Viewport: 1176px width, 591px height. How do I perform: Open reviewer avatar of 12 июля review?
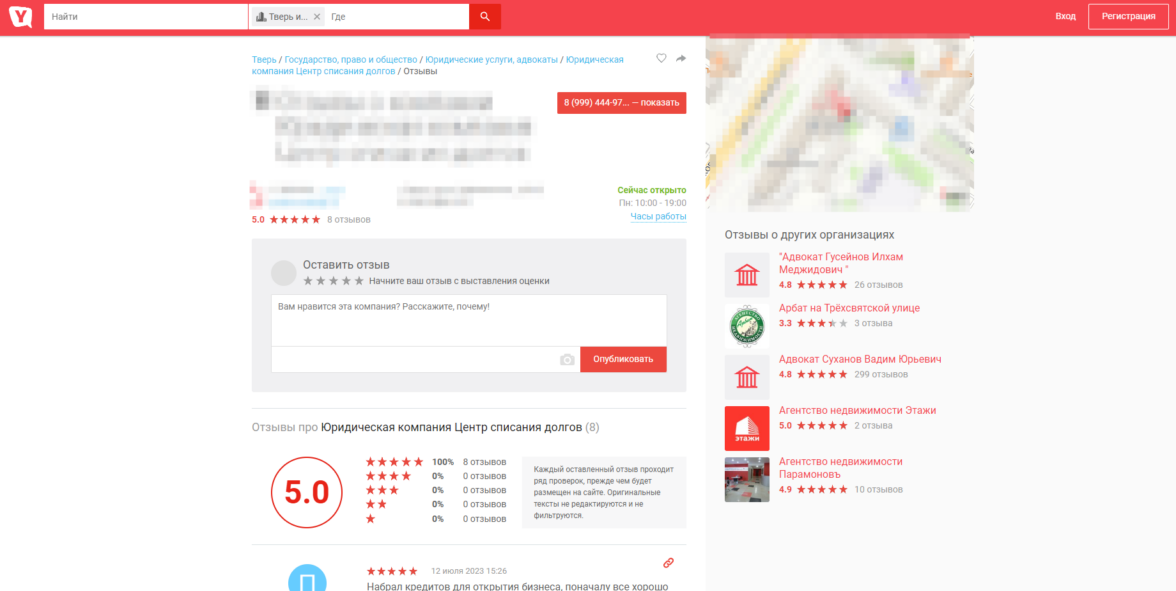pyautogui.click(x=308, y=578)
